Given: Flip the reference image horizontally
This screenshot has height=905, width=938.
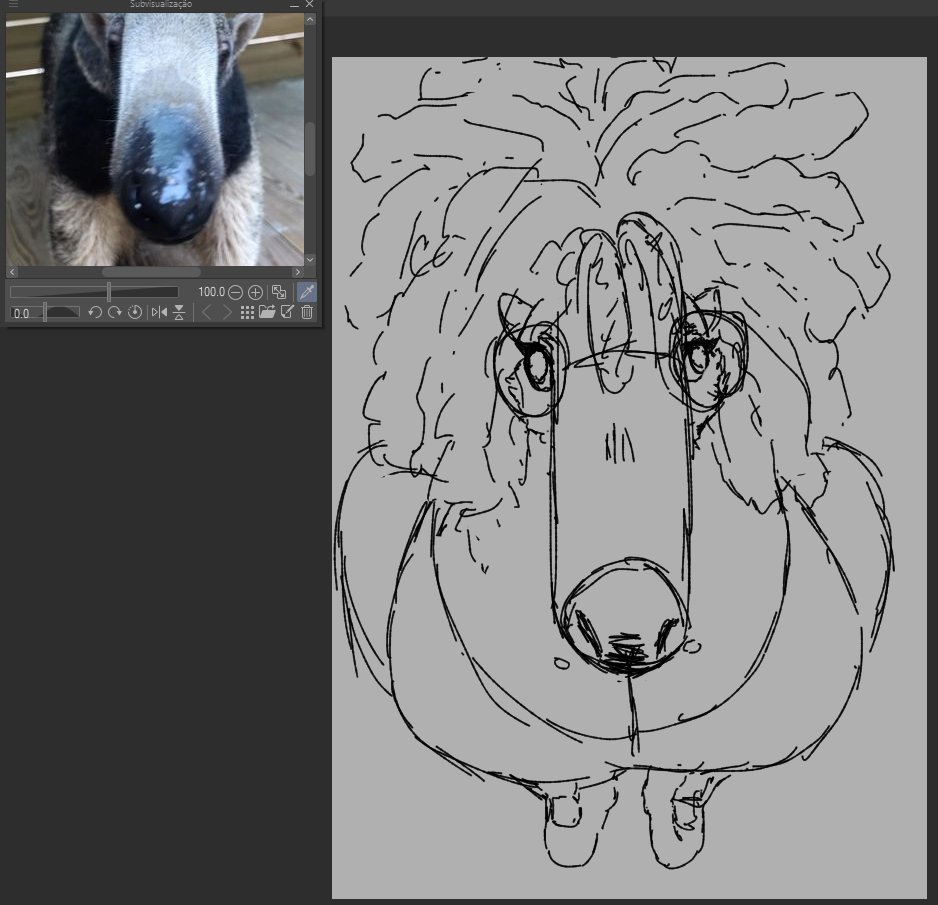Looking at the screenshot, I should pos(159,312).
